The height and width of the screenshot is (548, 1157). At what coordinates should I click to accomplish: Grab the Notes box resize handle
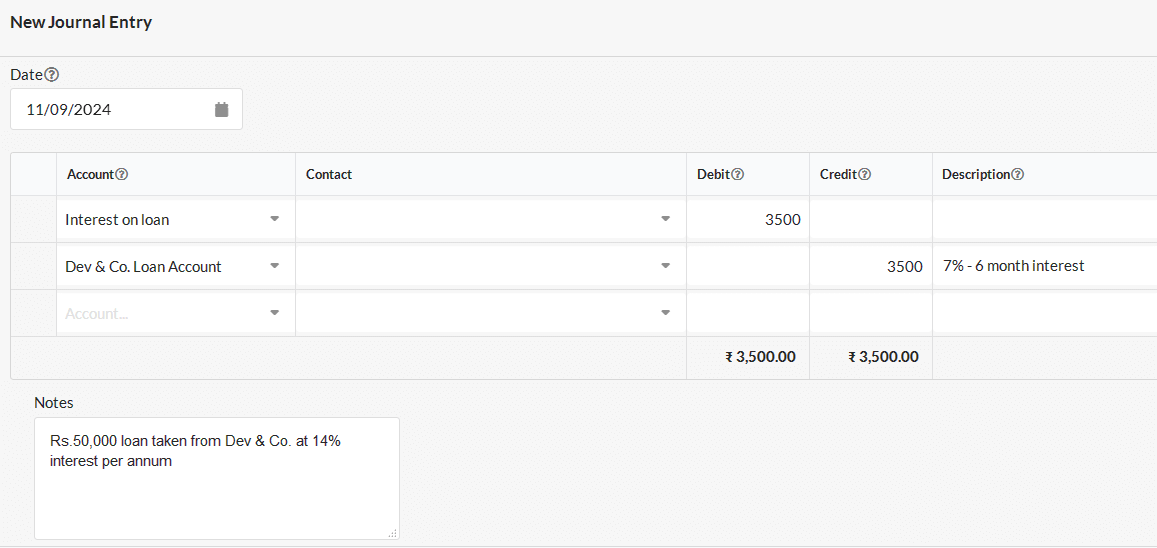[393, 533]
